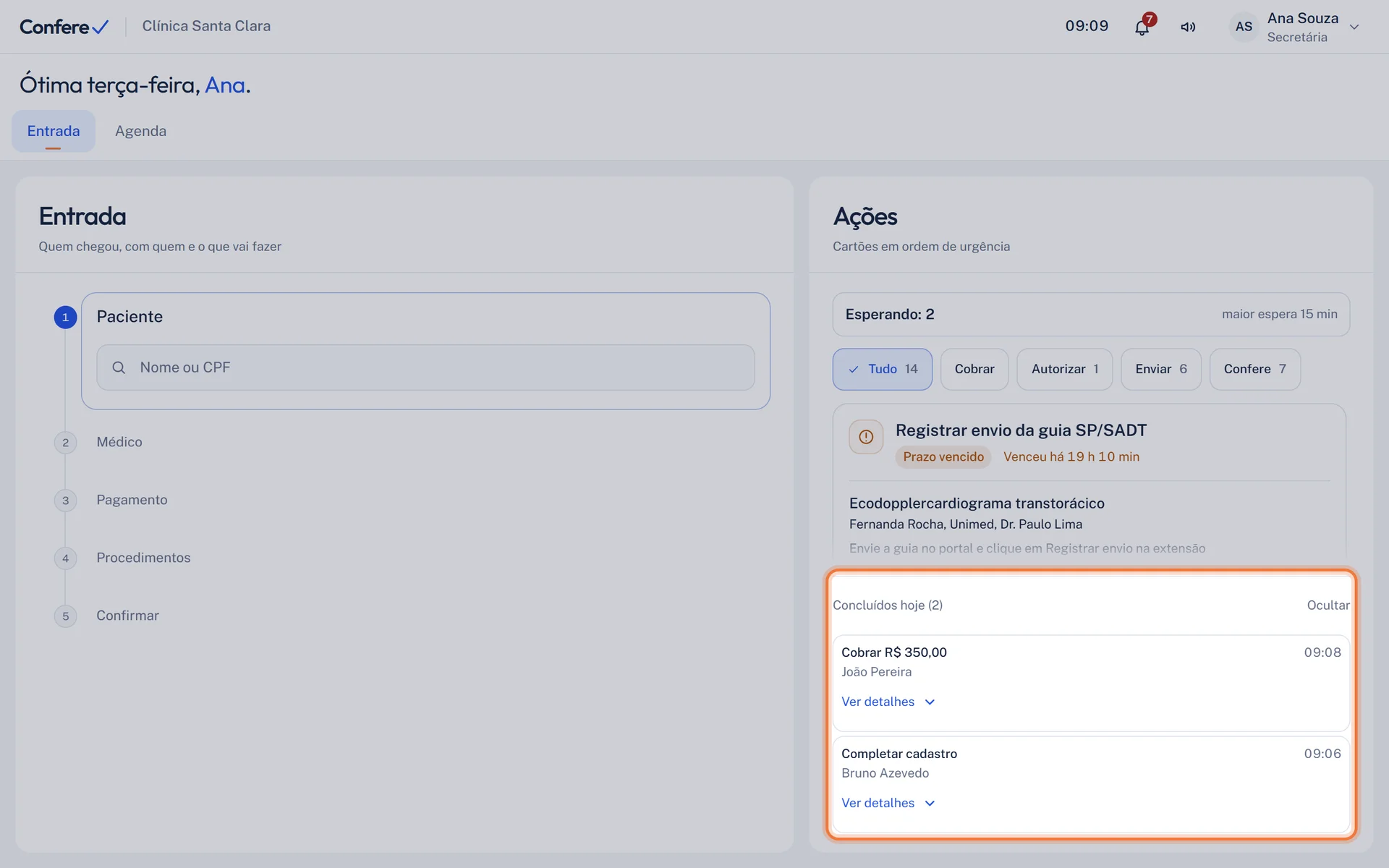Image resolution: width=1389 pixels, height=868 pixels.
Task: Go to step 4 Procedimentos
Action: tap(143, 558)
